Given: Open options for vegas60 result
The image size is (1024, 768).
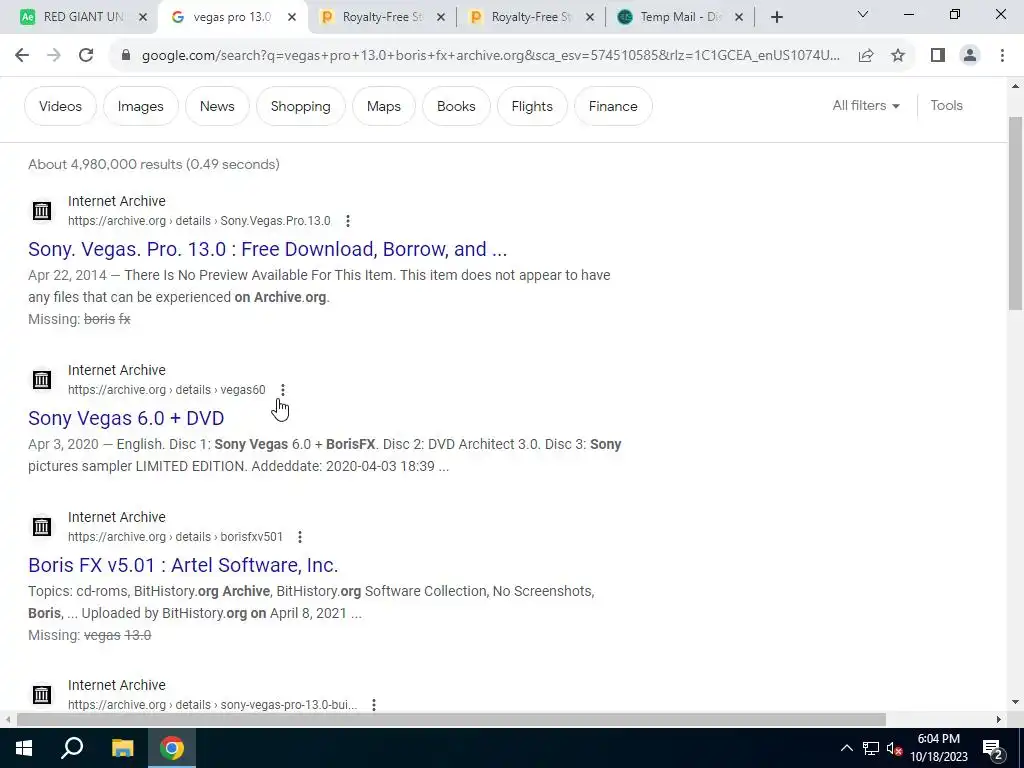Looking at the screenshot, I should tap(283, 390).
